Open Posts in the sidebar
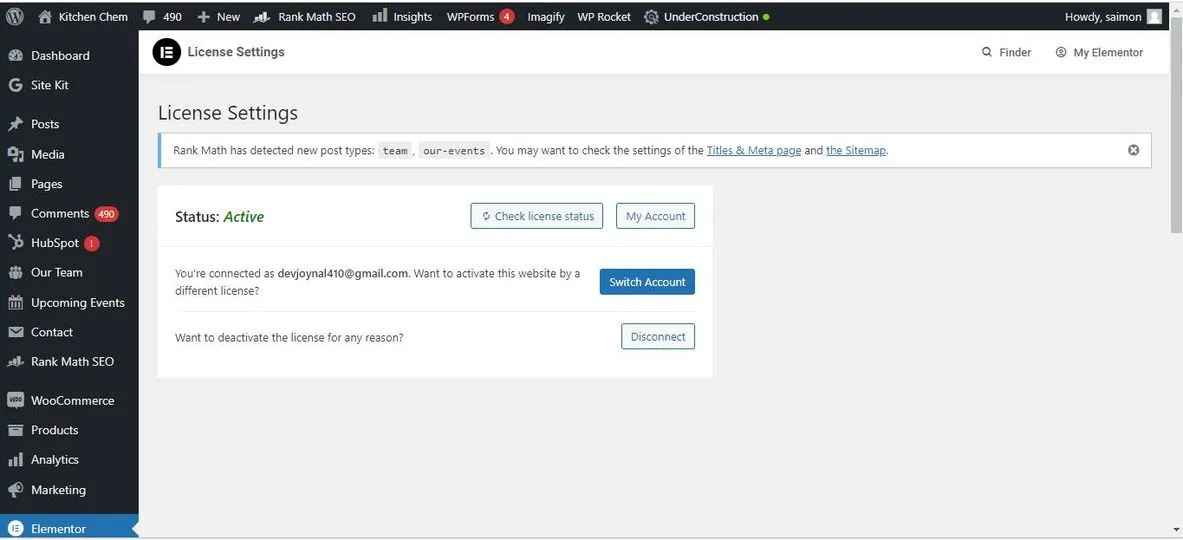The width and height of the screenshot is (1183, 540). point(45,124)
